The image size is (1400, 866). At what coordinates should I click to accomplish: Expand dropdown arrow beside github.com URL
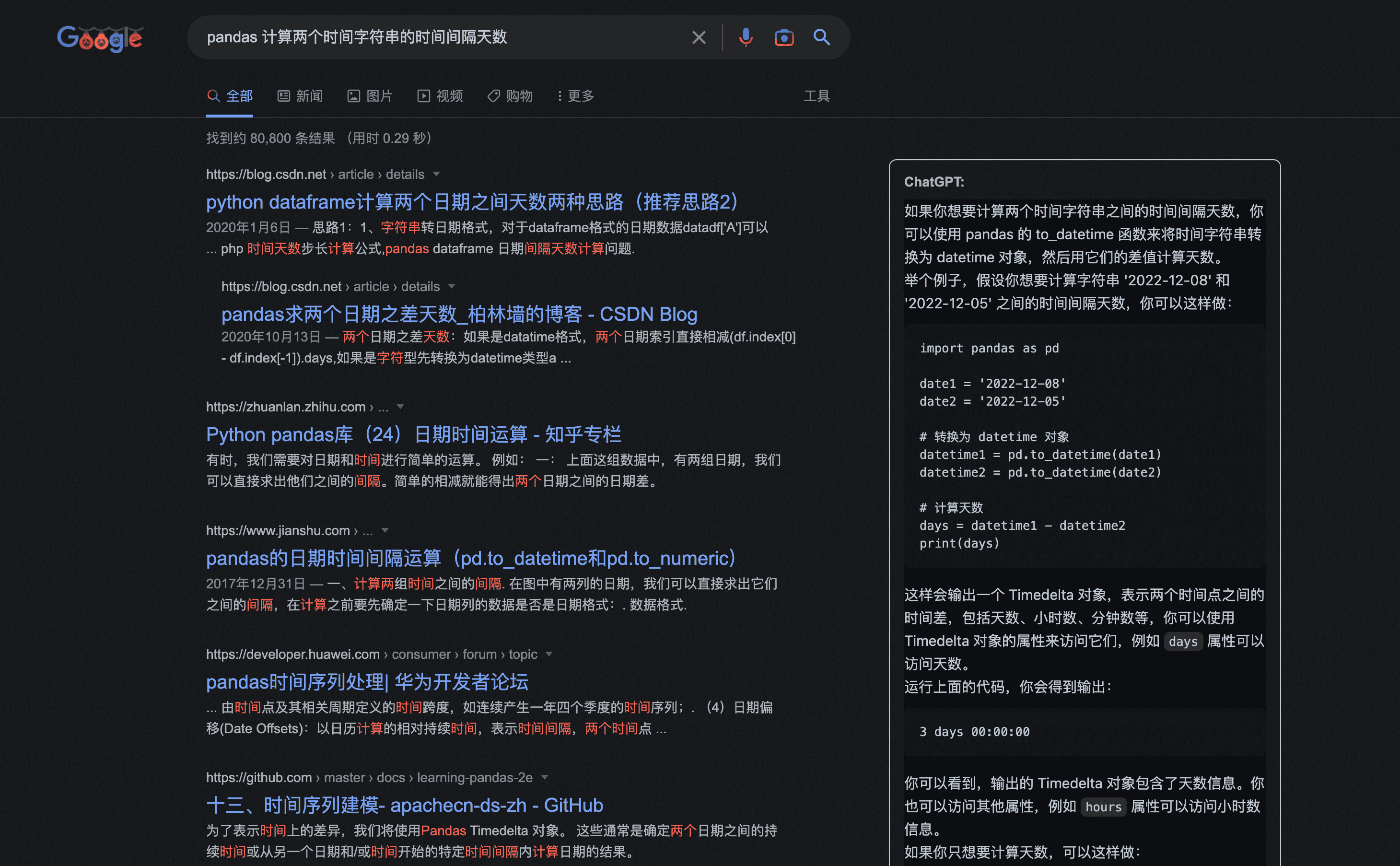click(545, 777)
